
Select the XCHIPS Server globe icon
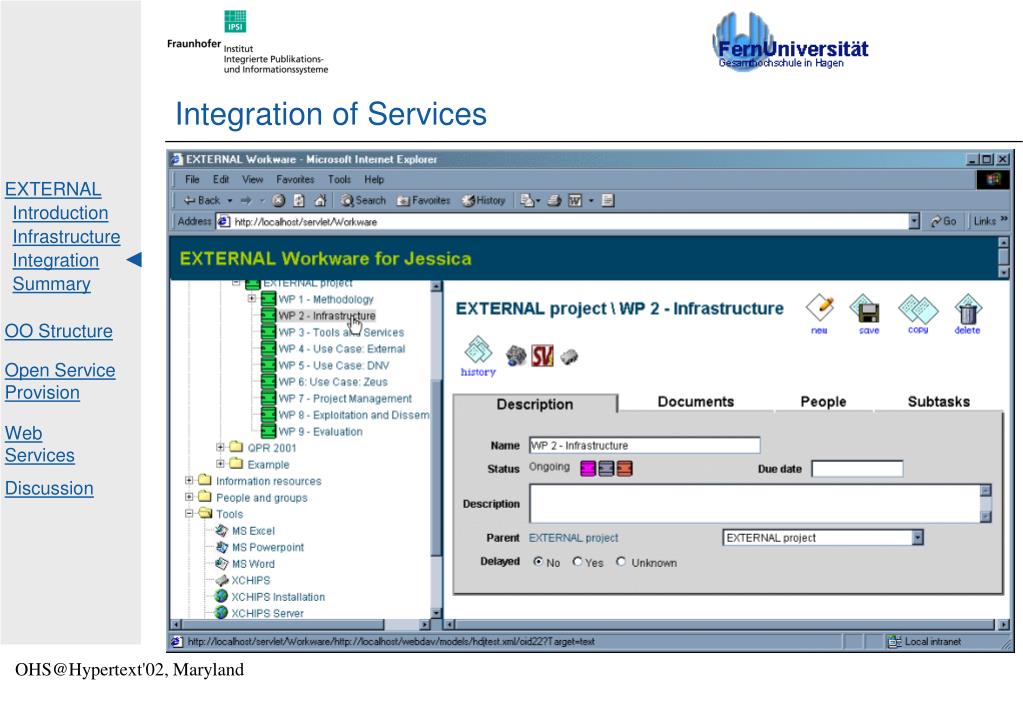click(x=222, y=613)
